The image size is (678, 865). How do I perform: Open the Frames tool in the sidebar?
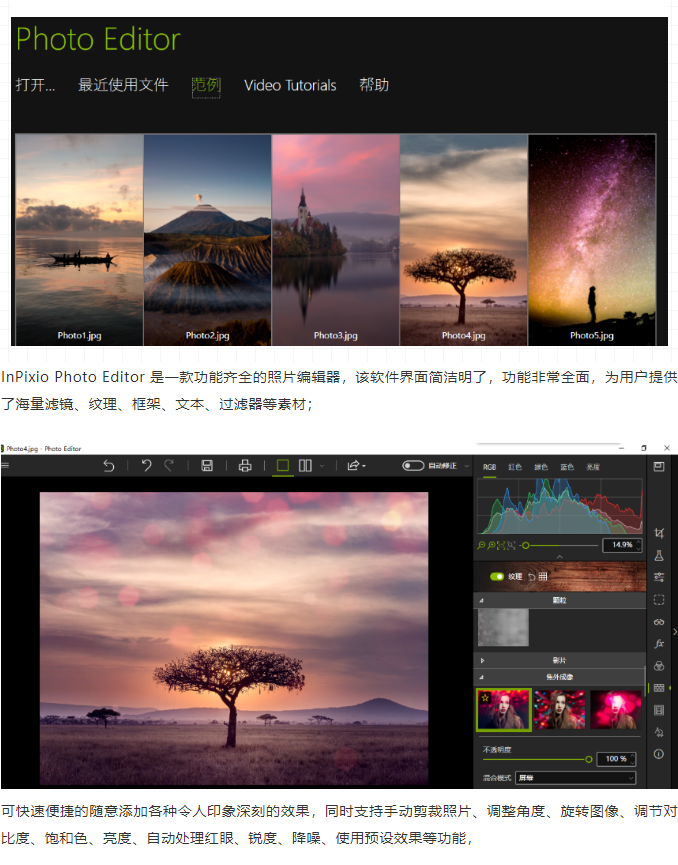tap(659, 710)
